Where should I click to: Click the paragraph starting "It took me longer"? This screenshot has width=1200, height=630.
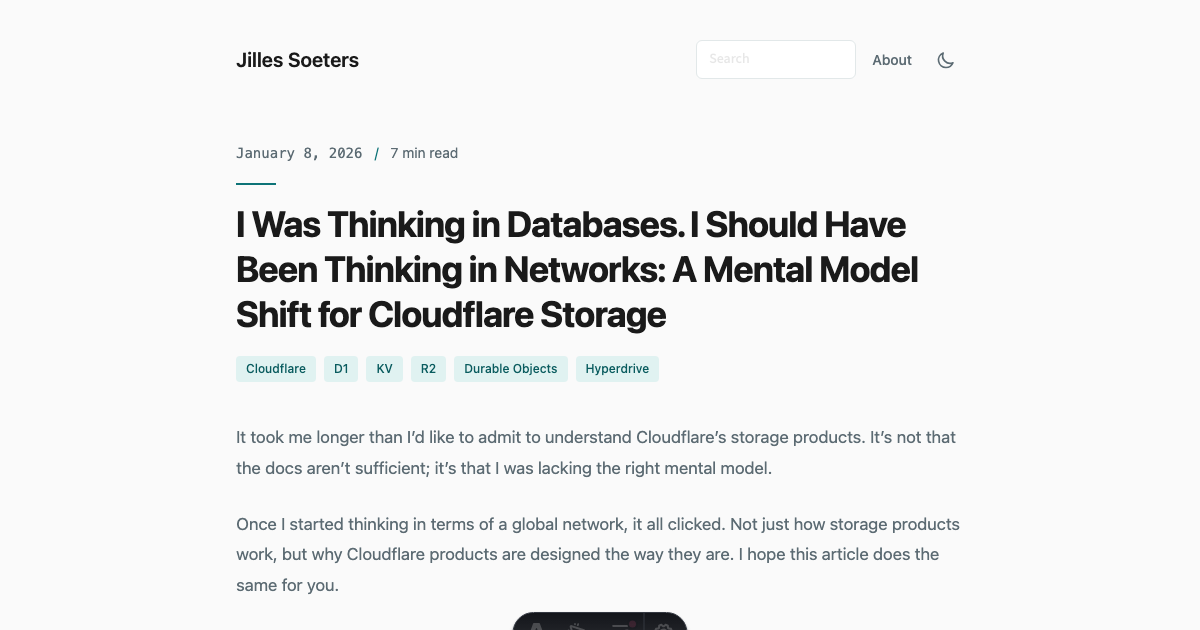click(x=596, y=452)
